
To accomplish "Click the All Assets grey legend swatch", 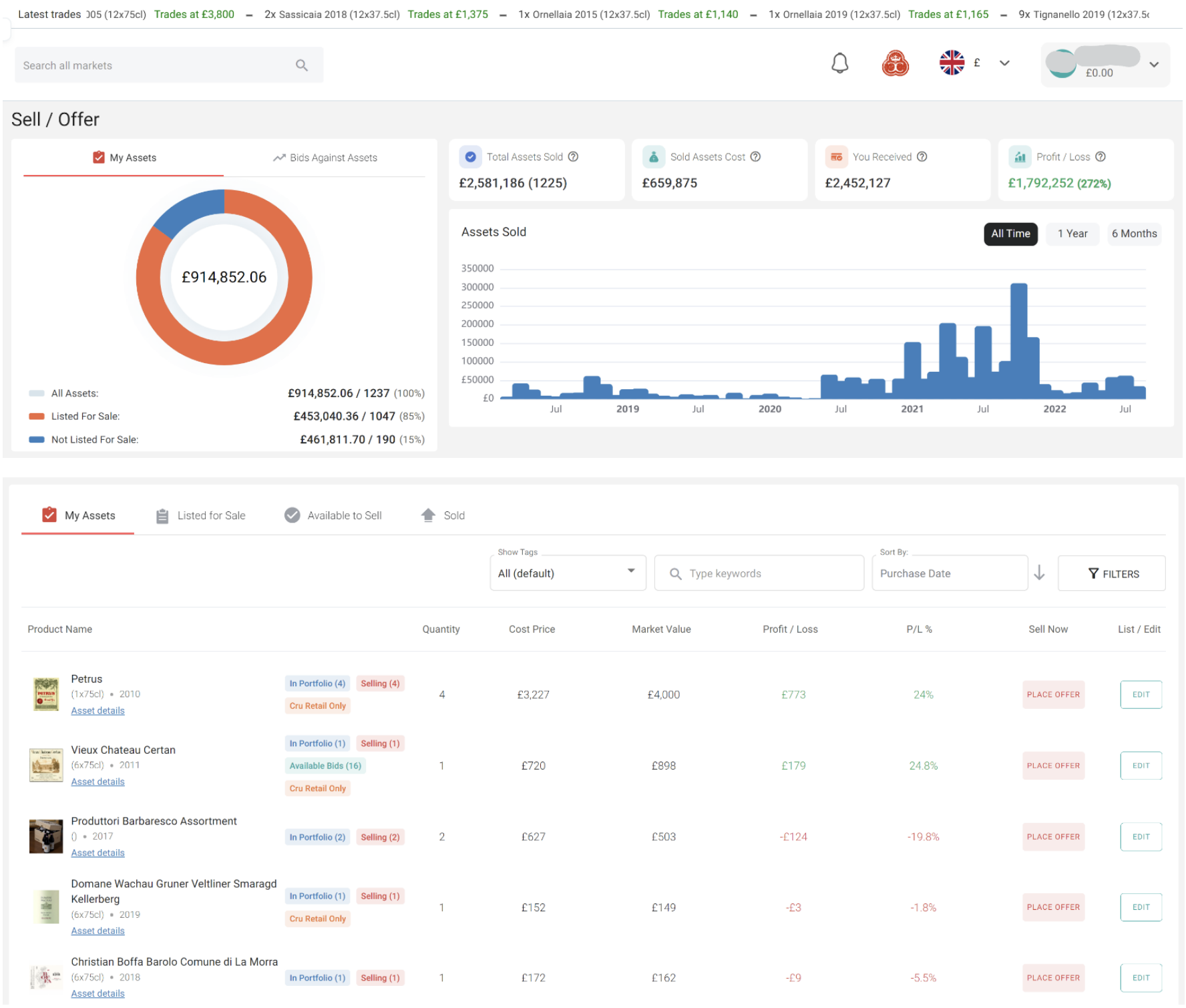I will click(37, 394).
